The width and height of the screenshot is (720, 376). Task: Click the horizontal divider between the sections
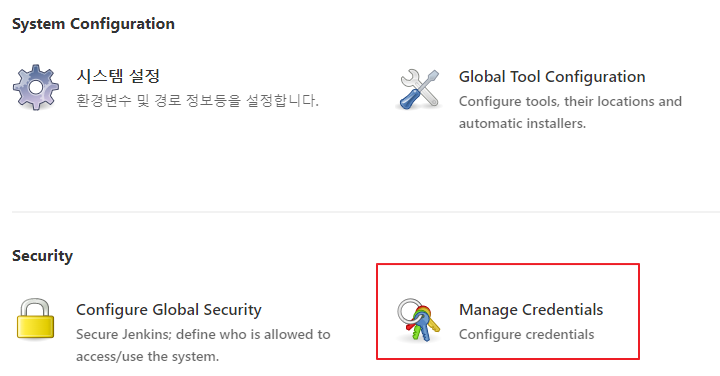pos(366,212)
